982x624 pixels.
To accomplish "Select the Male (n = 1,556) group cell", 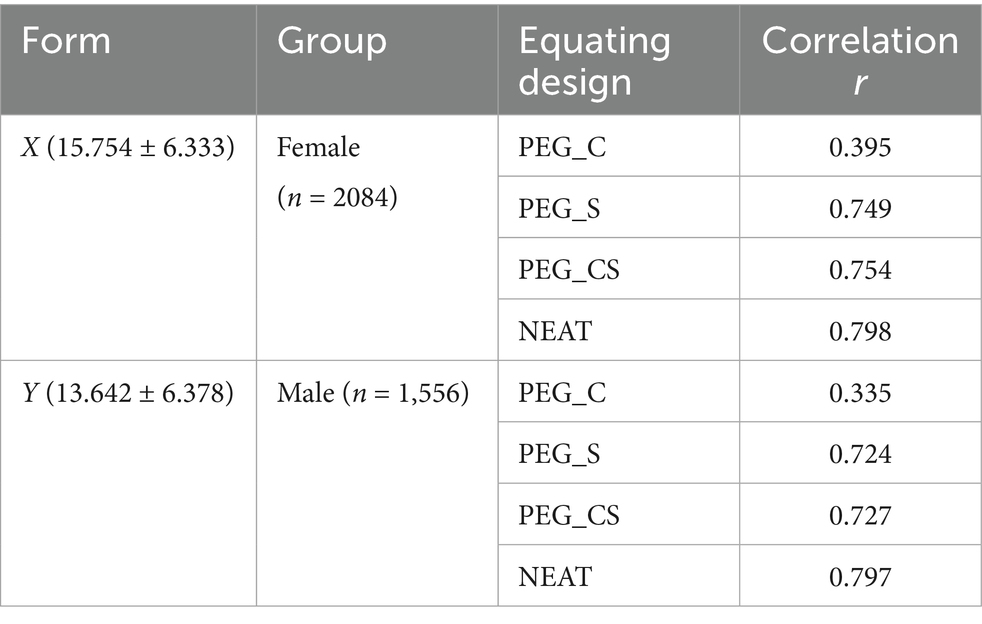I will point(373,393).
